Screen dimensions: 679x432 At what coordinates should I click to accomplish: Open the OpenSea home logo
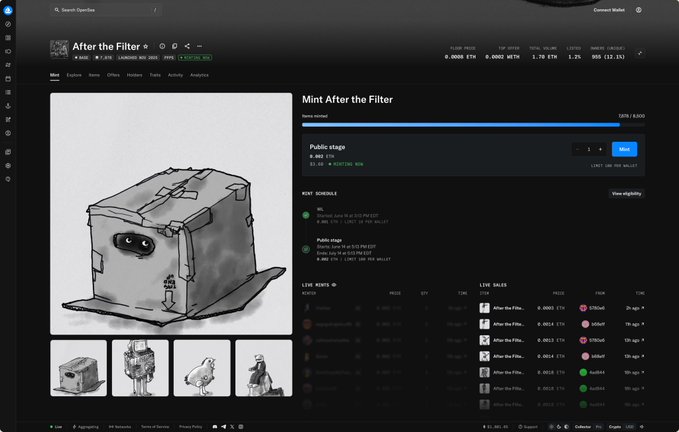[x=8, y=10]
